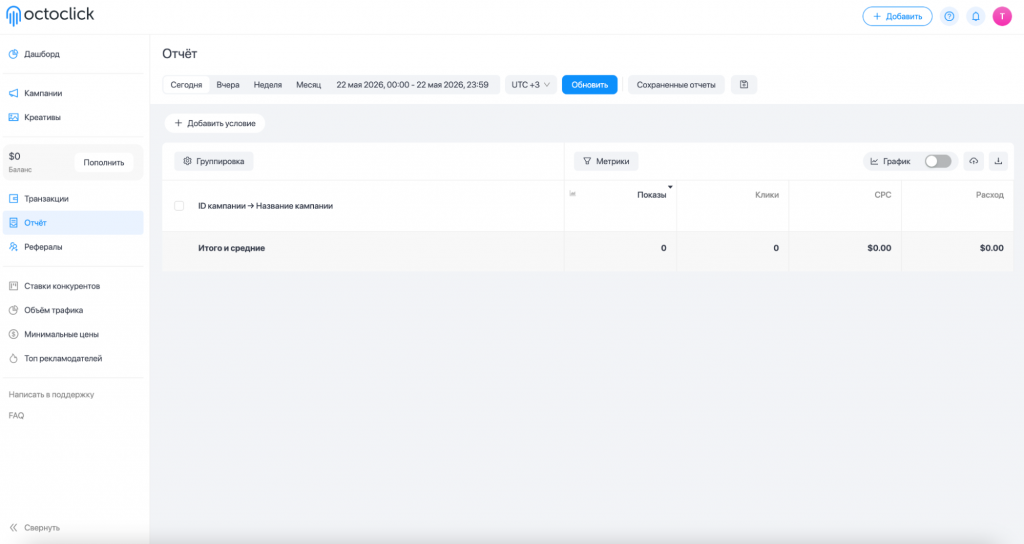Click the CPC column header
This screenshot has width=1024, height=544.
tap(883, 195)
